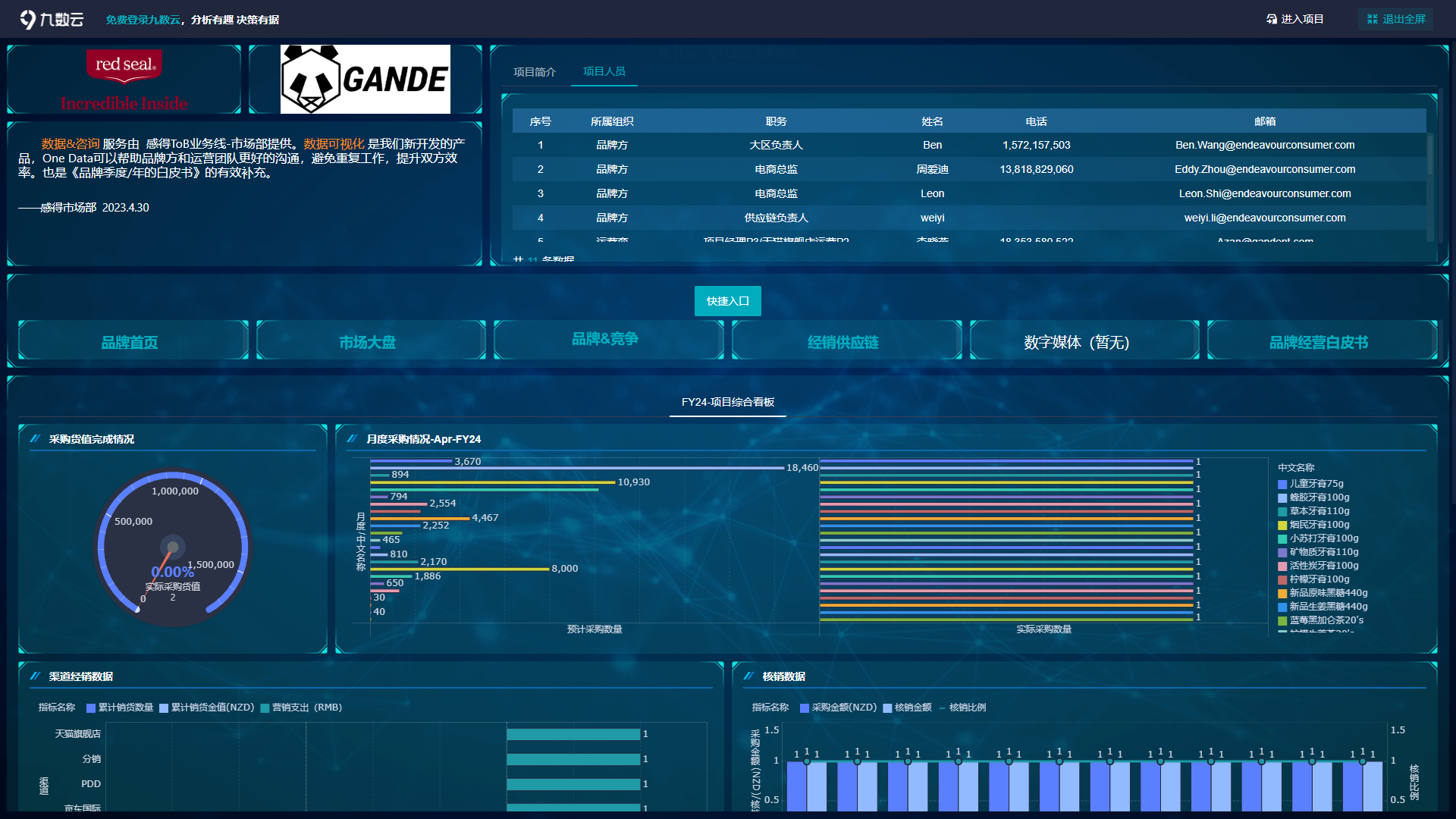Toggle 采购金额(NZD) legend series
The width and height of the screenshot is (1456, 819).
pos(843,708)
